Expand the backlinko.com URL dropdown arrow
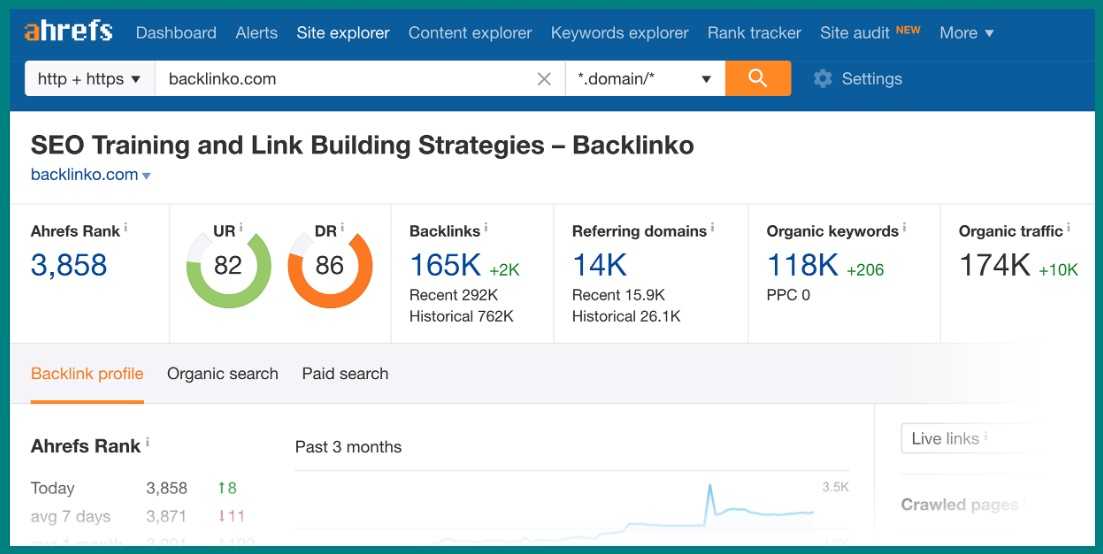This screenshot has width=1103, height=554. tap(147, 176)
